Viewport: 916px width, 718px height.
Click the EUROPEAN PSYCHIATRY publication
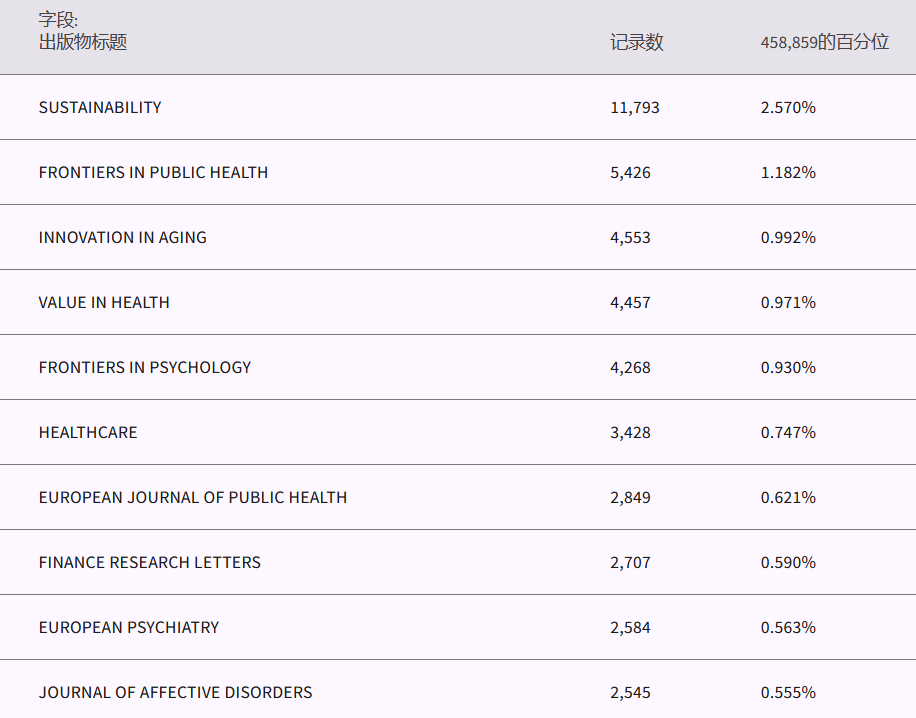pos(129,627)
